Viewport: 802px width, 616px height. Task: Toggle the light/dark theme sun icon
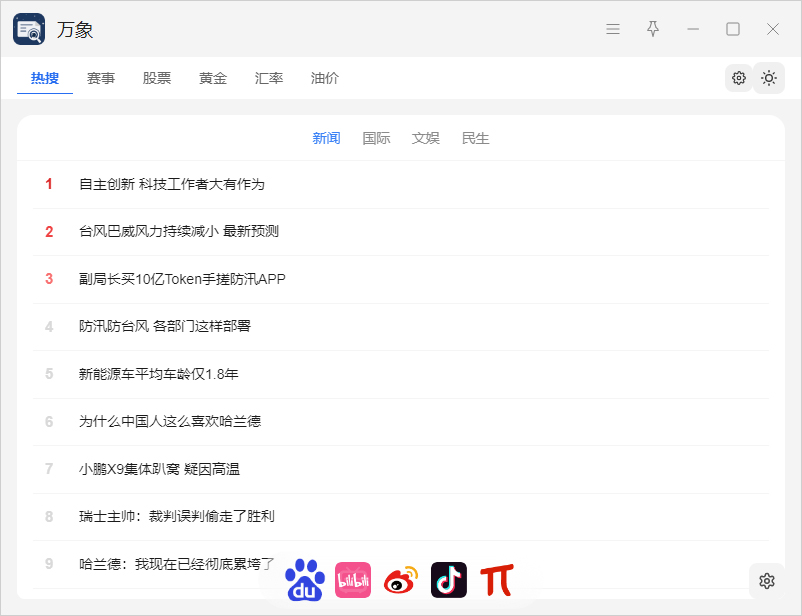pos(769,78)
